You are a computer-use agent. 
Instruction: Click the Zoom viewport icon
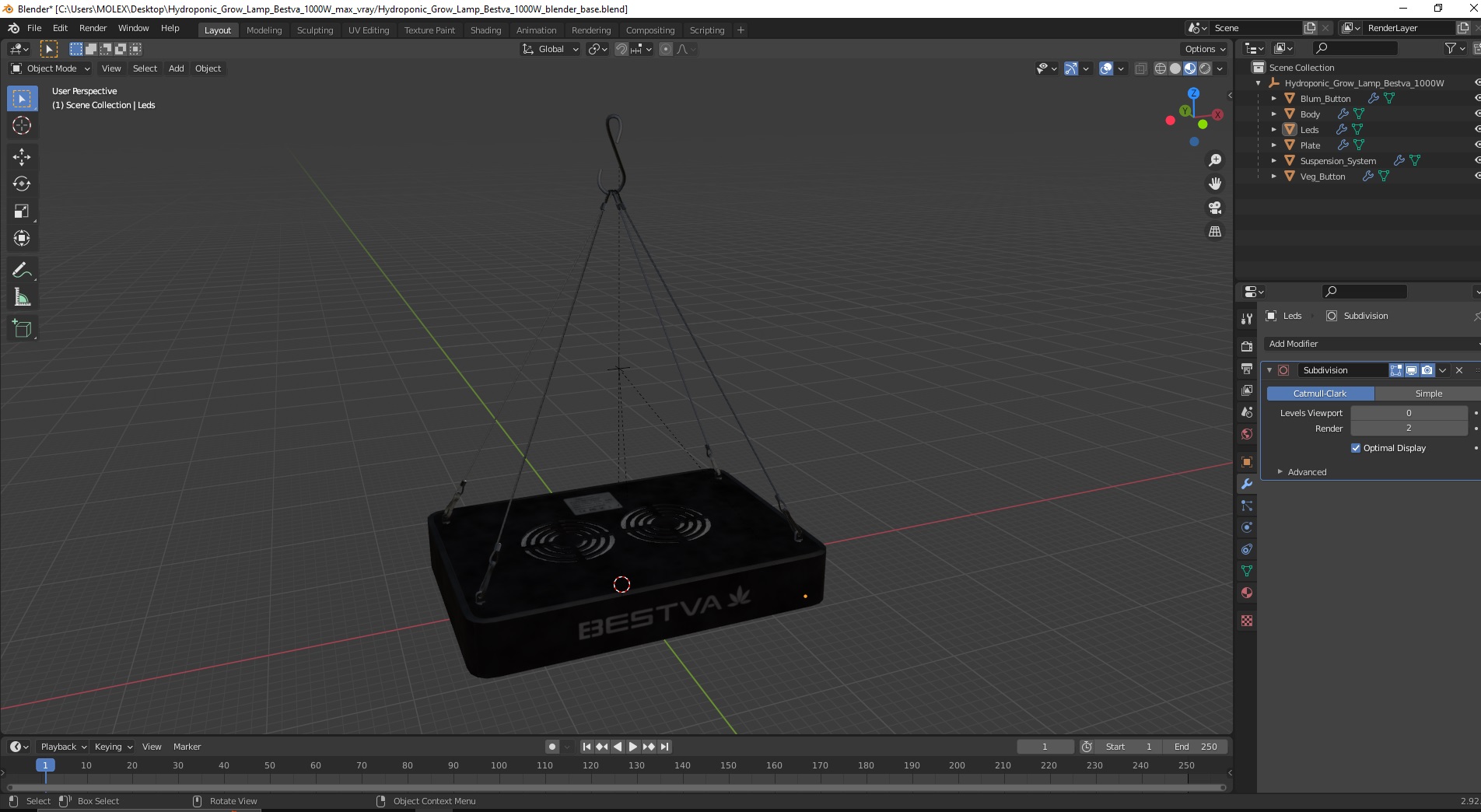[x=1215, y=160]
